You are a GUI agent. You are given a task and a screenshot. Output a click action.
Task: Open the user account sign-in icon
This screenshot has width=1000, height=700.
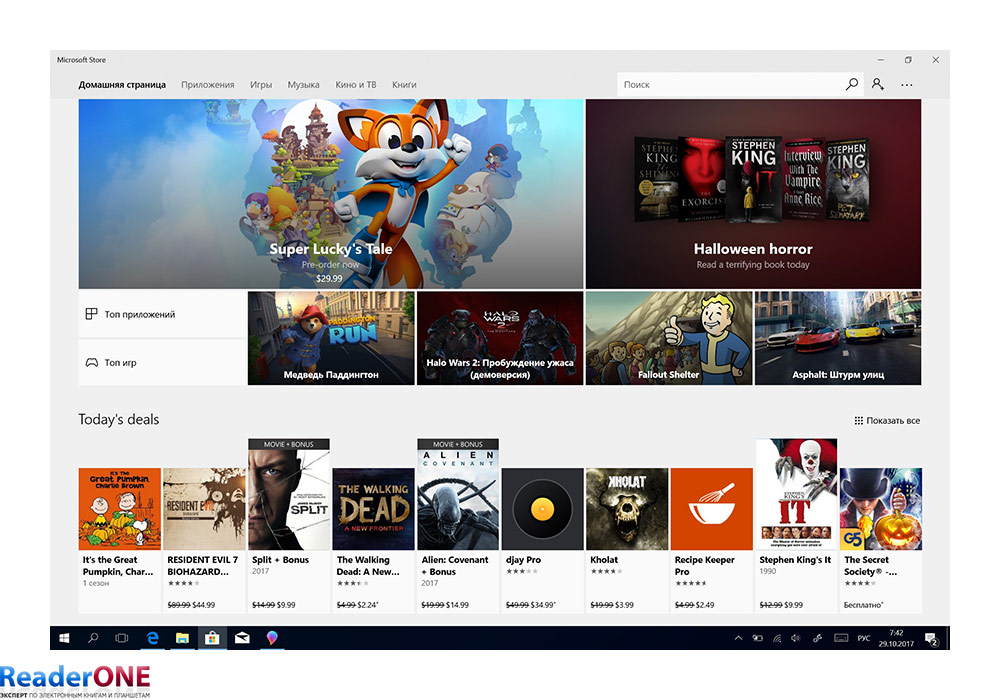[878, 85]
